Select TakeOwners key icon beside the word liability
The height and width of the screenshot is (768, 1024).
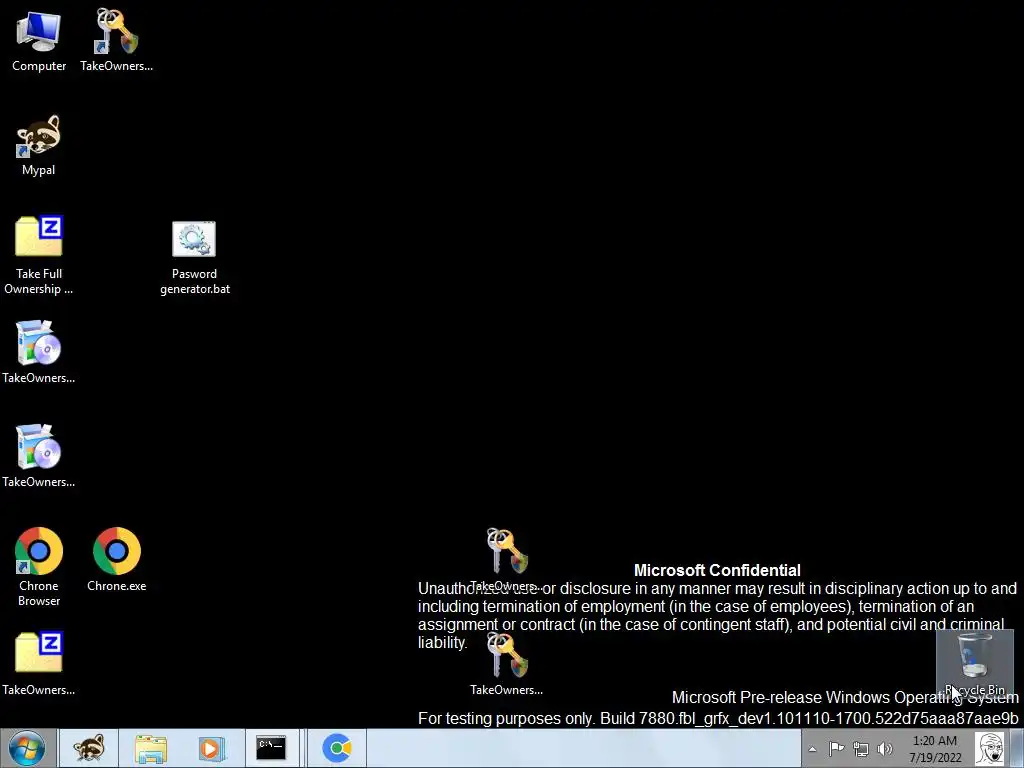pyautogui.click(x=507, y=664)
